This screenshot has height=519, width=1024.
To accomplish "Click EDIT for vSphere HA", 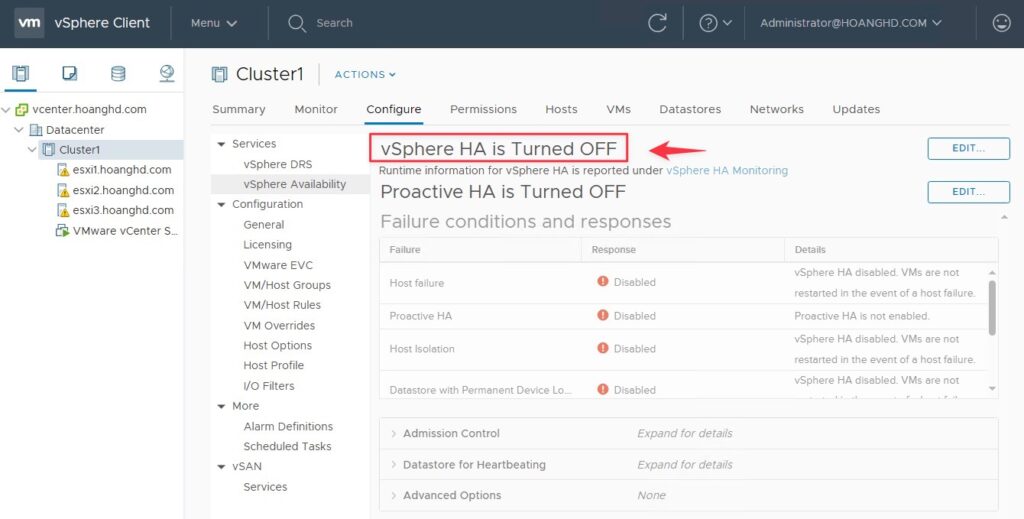I will 968,148.
